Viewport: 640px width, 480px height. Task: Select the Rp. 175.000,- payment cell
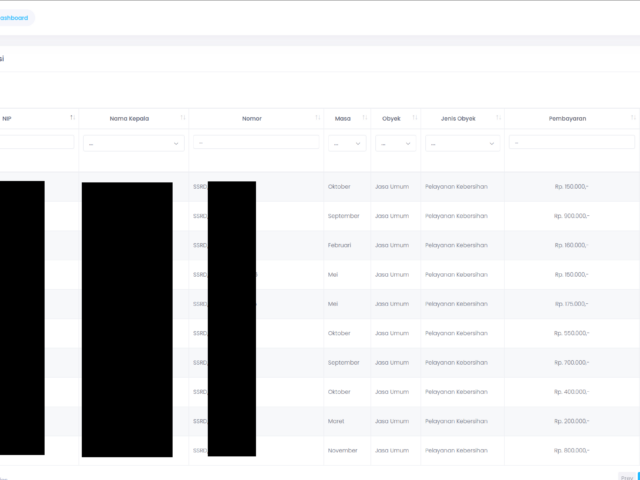tap(571, 304)
